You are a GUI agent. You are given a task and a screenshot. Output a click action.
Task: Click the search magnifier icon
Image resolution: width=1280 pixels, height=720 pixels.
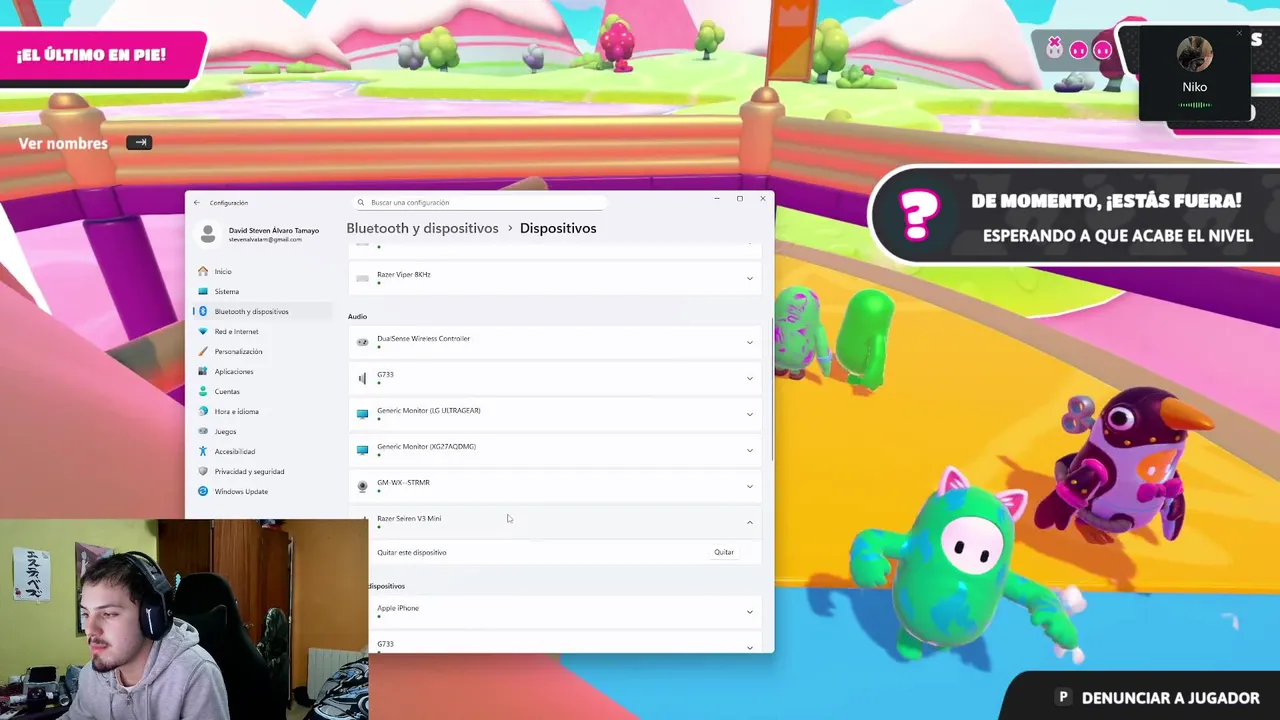pyautogui.click(x=361, y=203)
